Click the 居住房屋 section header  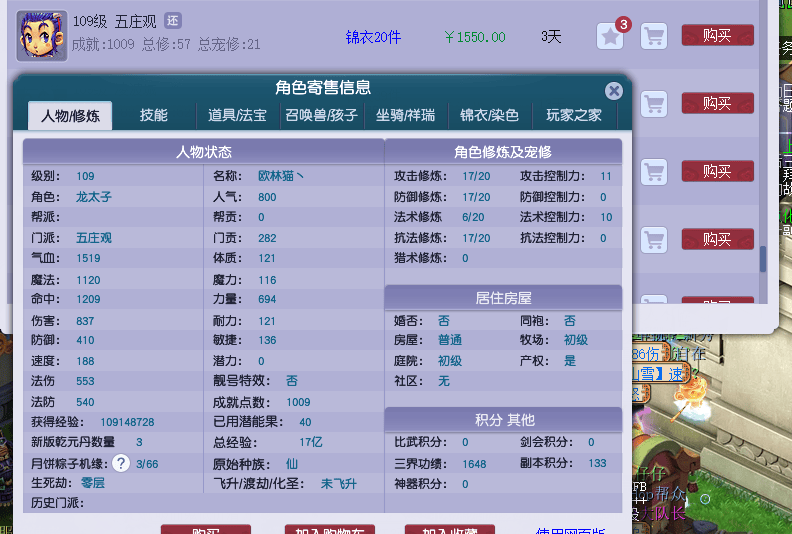[x=503, y=298]
